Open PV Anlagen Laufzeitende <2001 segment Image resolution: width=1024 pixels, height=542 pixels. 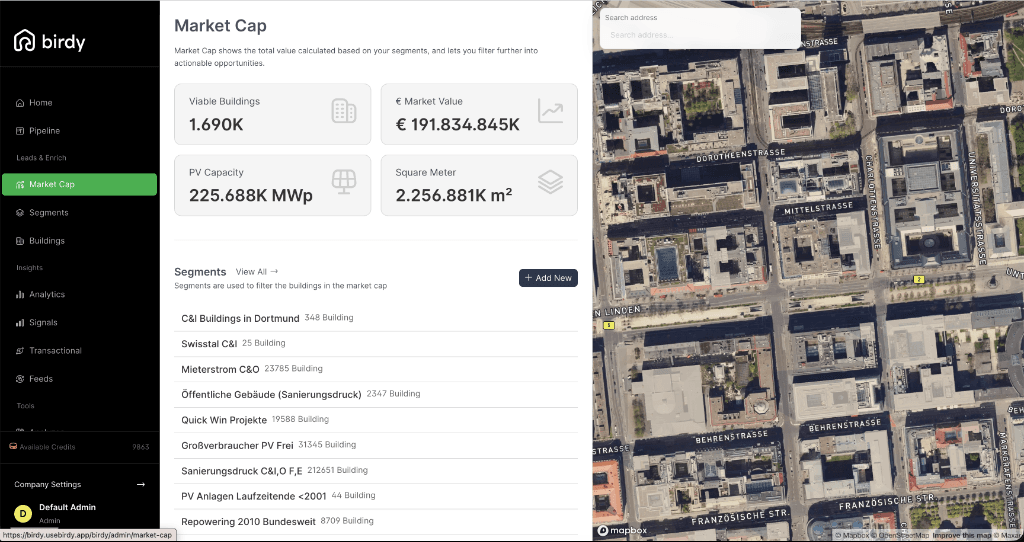pyautogui.click(x=376, y=496)
